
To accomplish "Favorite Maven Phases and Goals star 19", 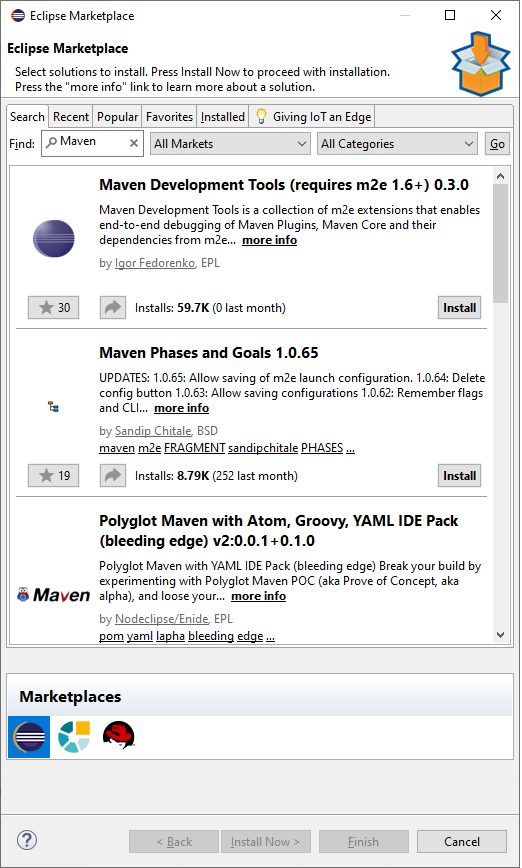I will [x=54, y=476].
